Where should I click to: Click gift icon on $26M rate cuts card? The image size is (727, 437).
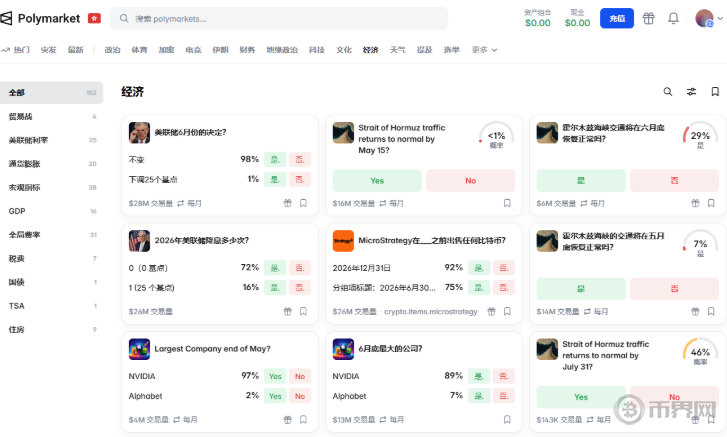(287, 311)
